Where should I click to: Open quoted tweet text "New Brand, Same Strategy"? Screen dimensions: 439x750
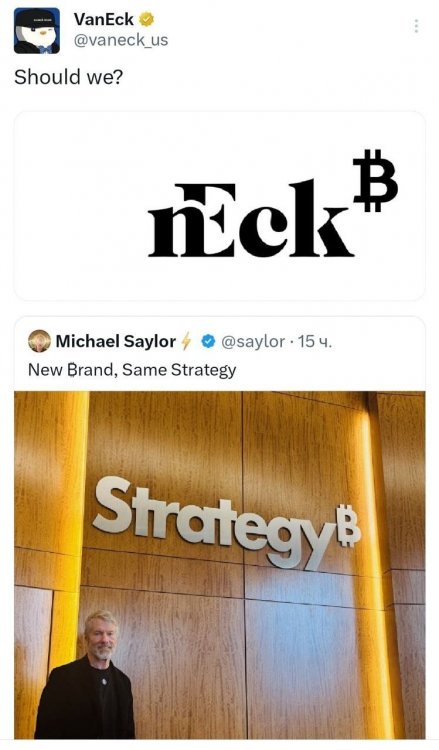pos(132,370)
